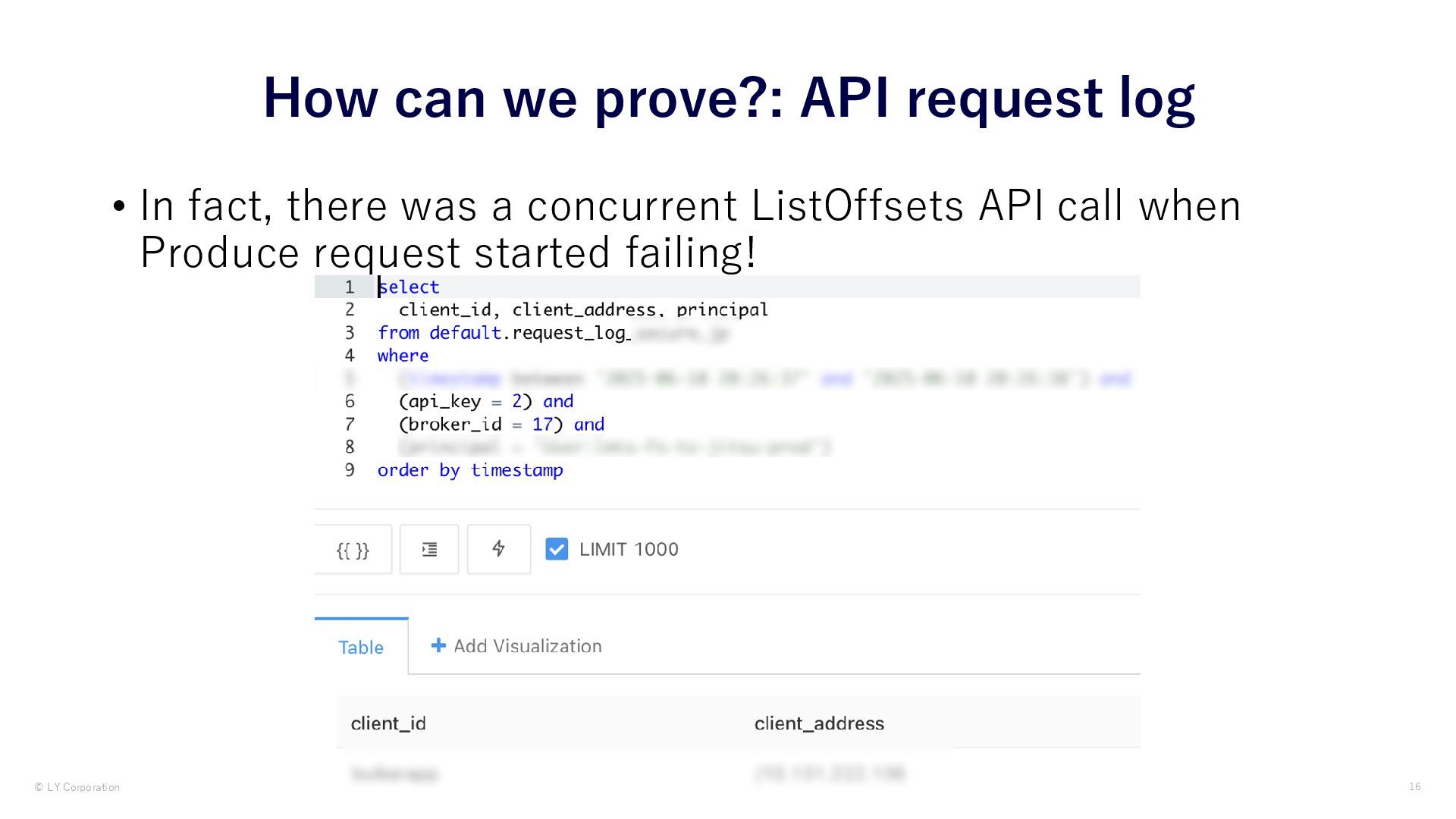Click line number 9 in editor gutter

point(350,470)
